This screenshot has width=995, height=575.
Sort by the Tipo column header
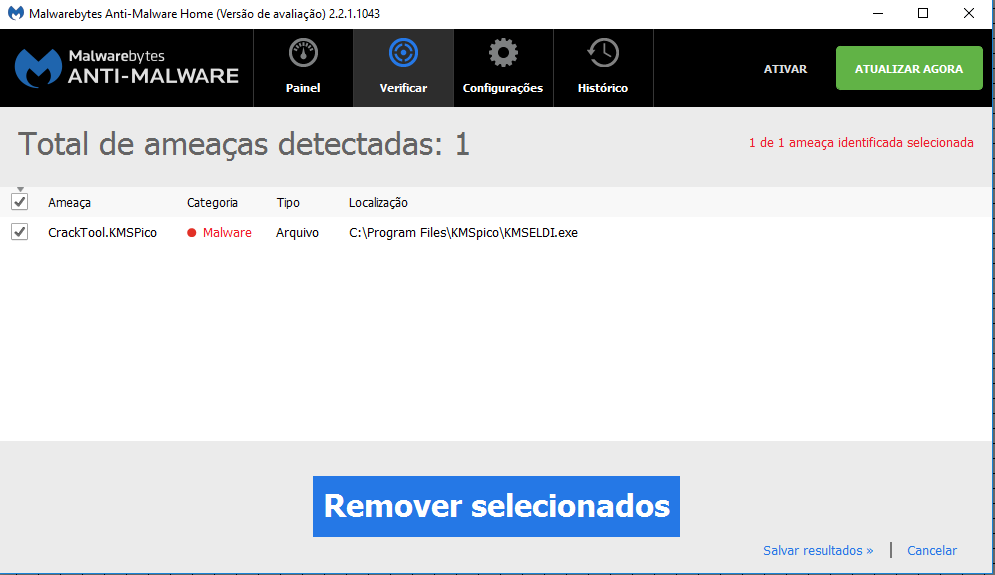[x=288, y=202]
